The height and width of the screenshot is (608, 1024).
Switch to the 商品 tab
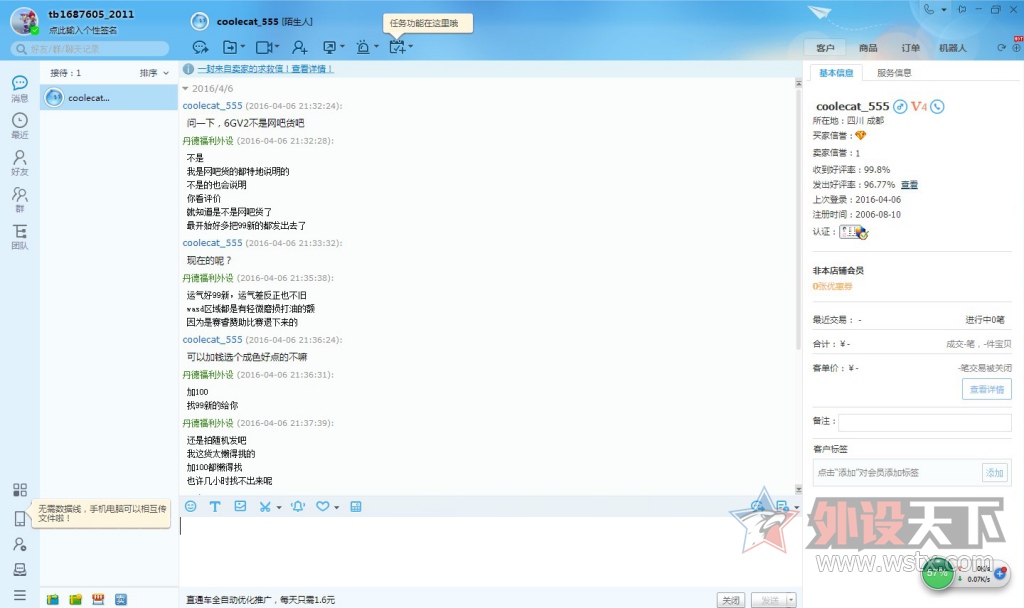pos(868,48)
